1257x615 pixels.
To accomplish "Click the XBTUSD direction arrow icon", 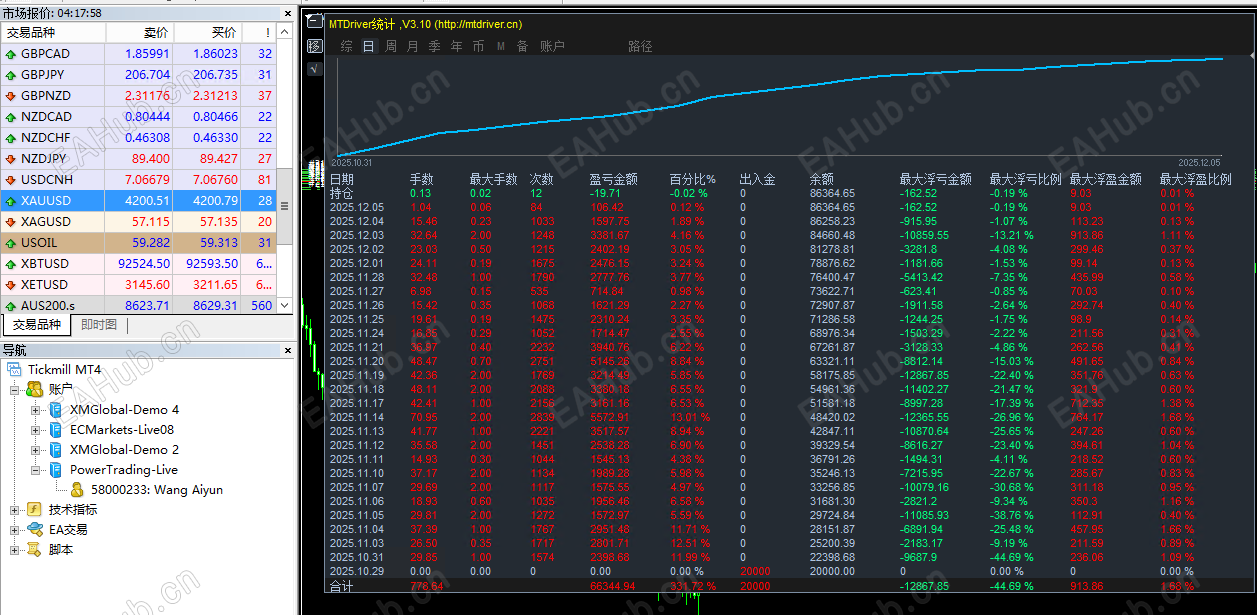I will point(10,264).
